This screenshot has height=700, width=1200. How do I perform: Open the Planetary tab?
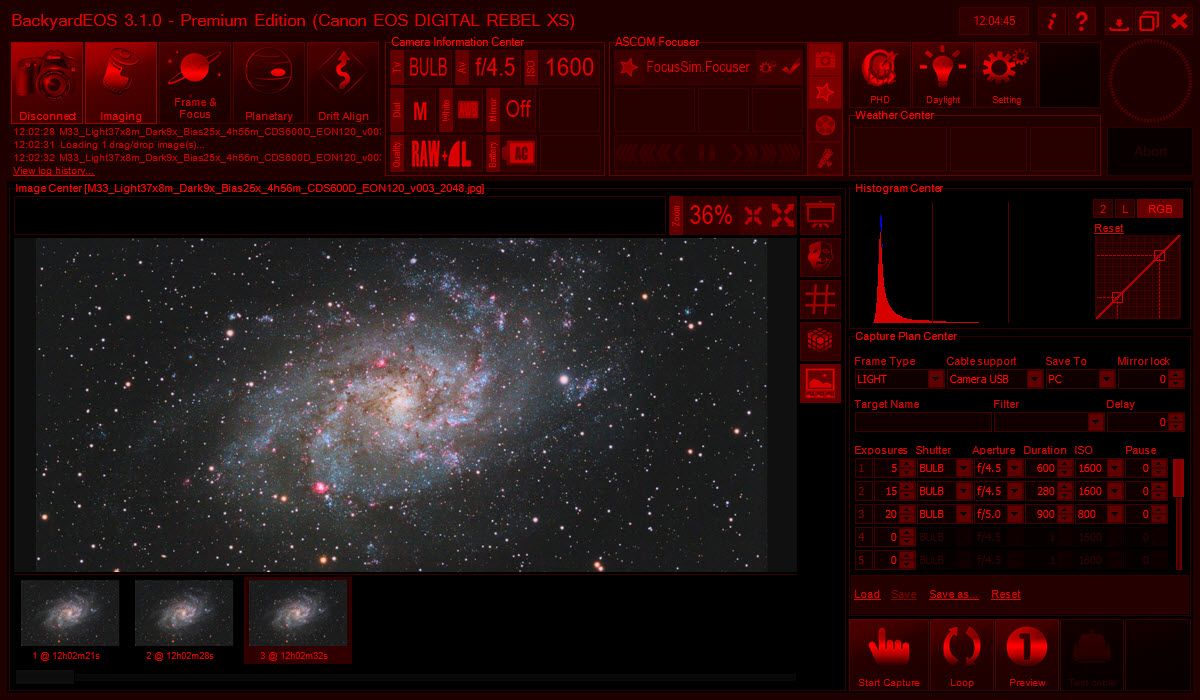[x=269, y=82]
